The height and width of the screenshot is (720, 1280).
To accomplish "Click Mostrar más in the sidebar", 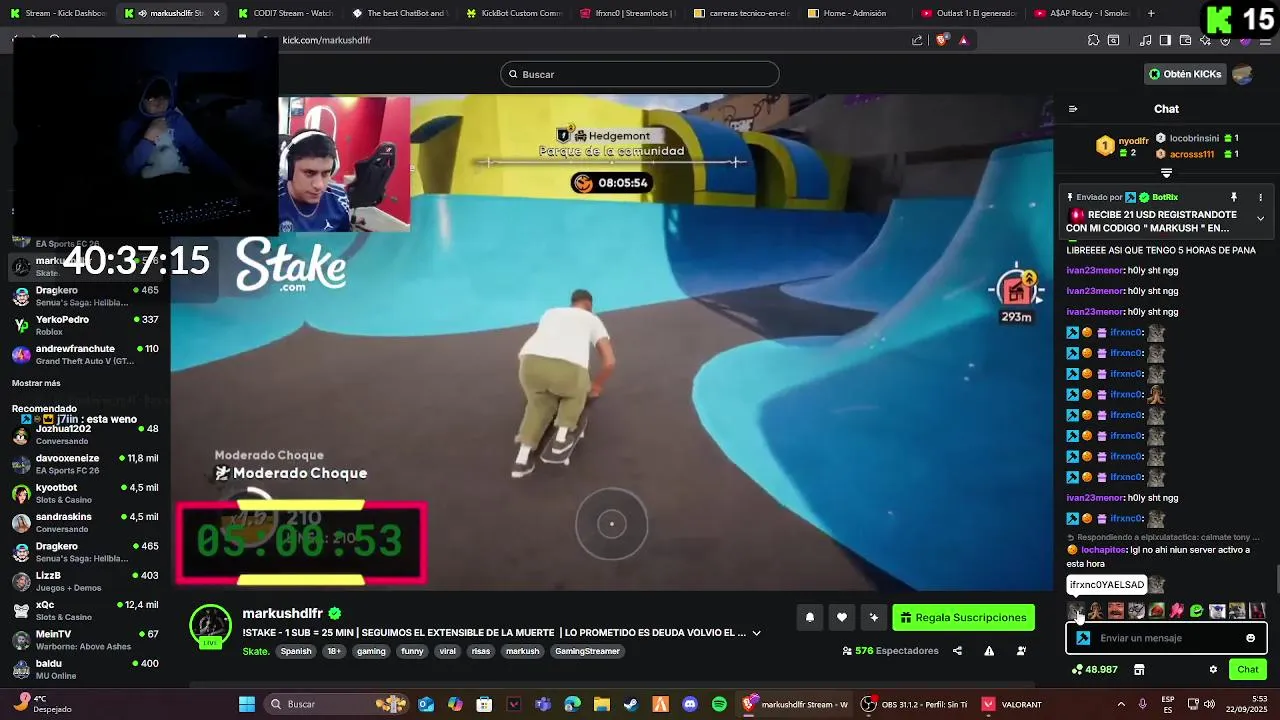I will coord(36,383).
